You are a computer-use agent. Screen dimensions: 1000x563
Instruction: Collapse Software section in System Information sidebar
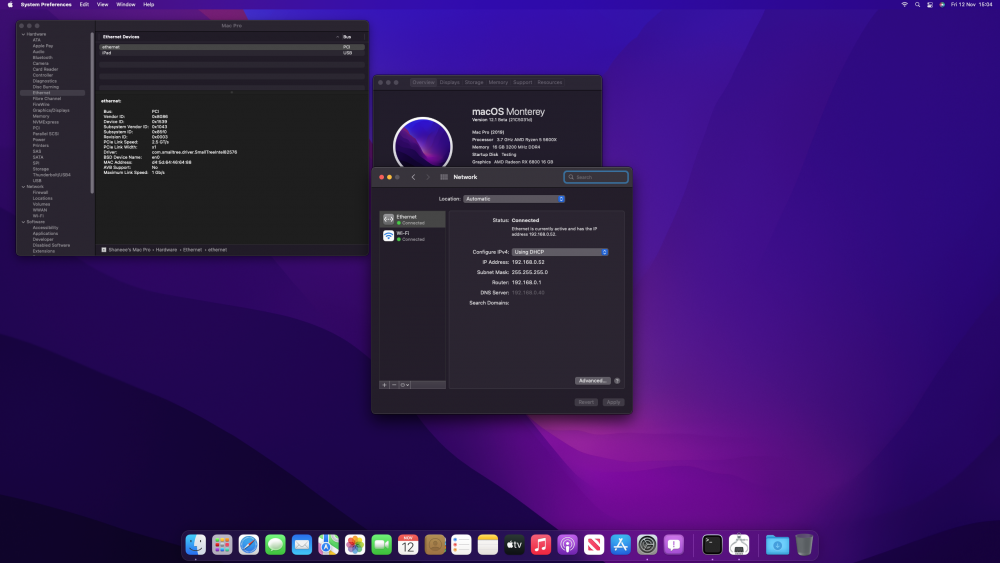tap(24, 222)
